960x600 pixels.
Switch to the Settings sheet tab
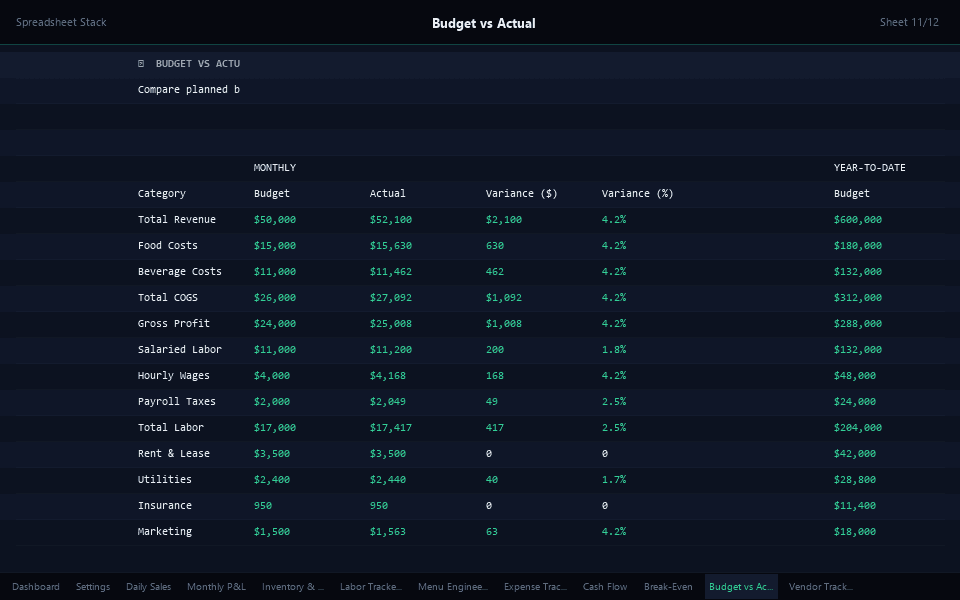[93, 587]
